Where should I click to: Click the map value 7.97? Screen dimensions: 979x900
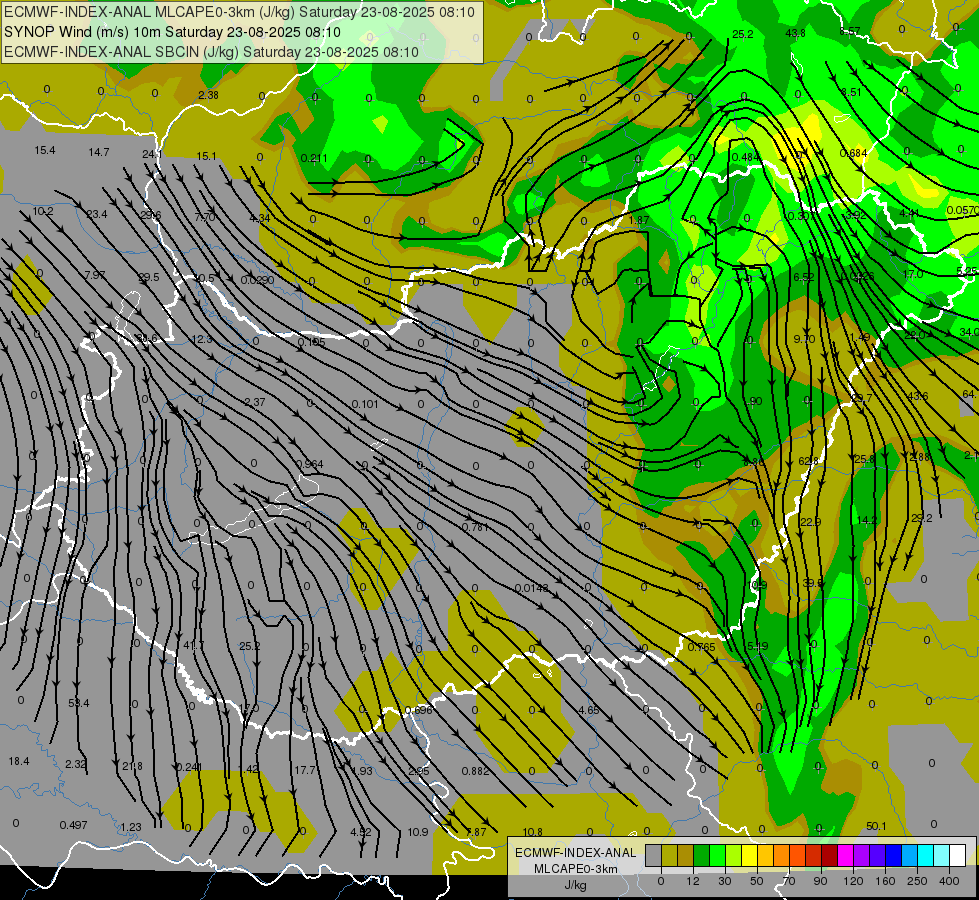(95, 275)
